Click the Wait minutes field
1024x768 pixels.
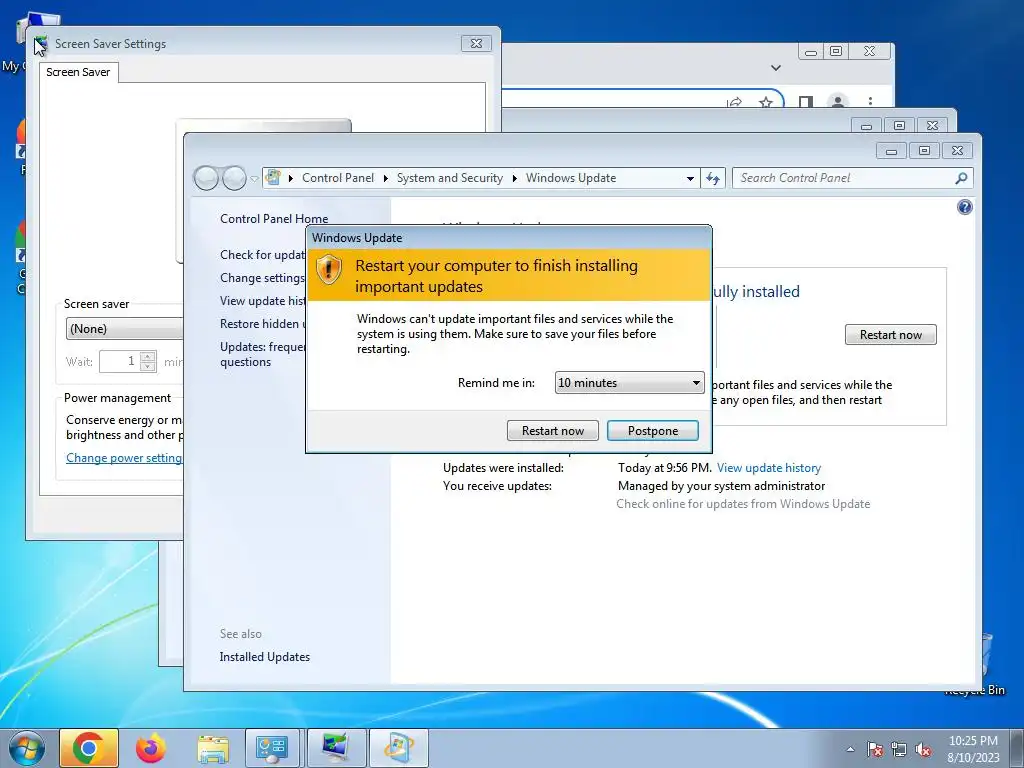pos(120,361)
